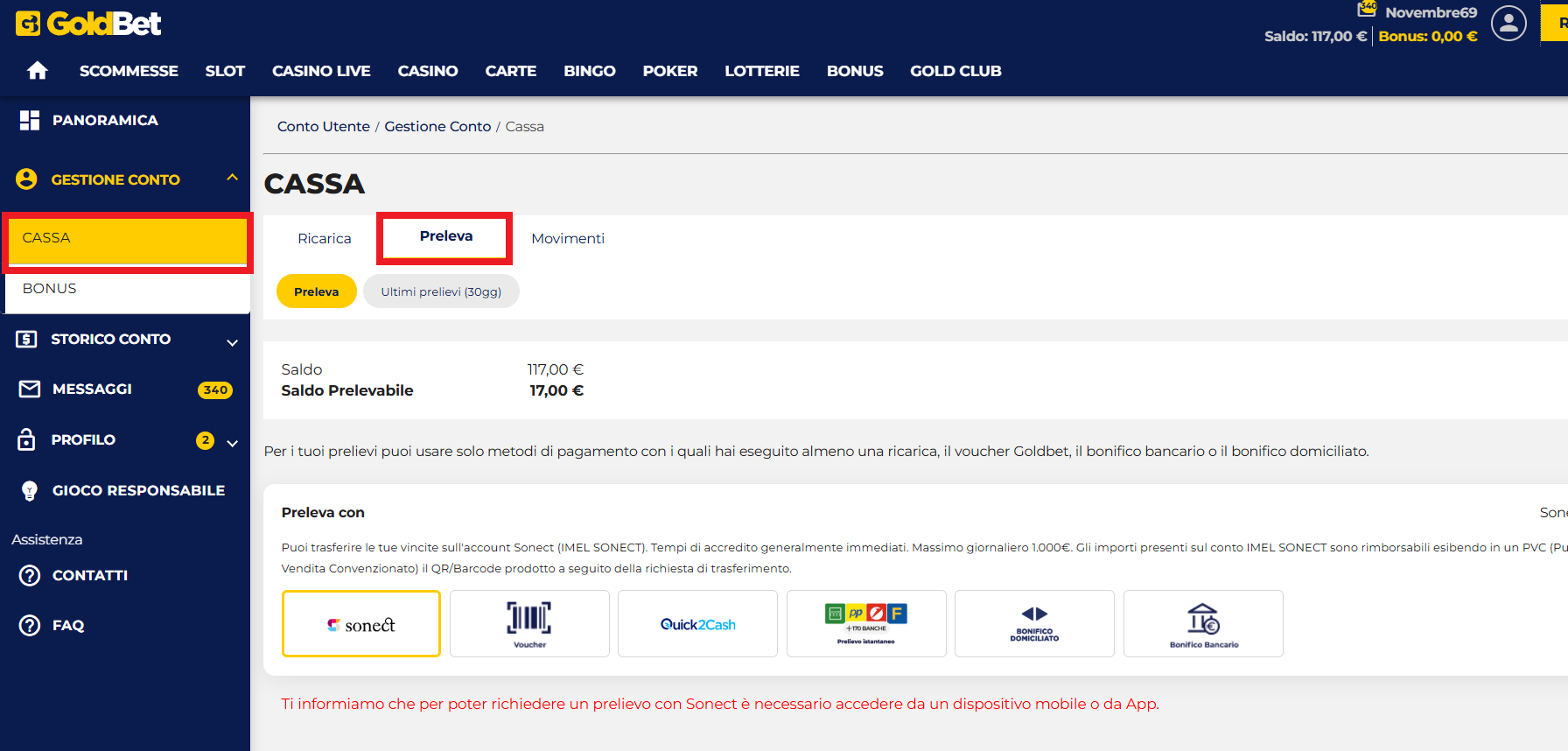Open FAQ in sidebar

(68, 625)
